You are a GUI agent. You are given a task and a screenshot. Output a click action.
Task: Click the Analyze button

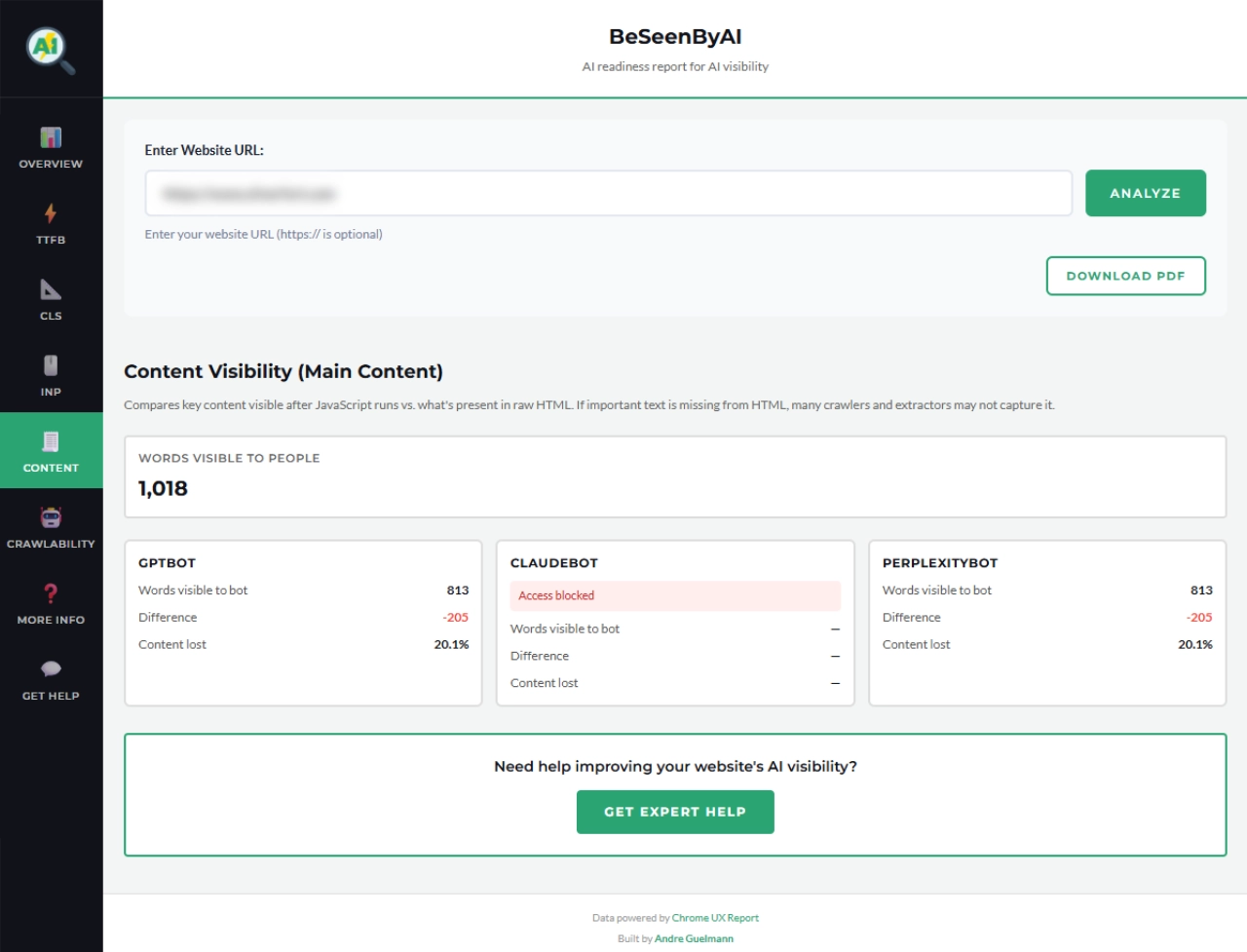click(1145, 193)
